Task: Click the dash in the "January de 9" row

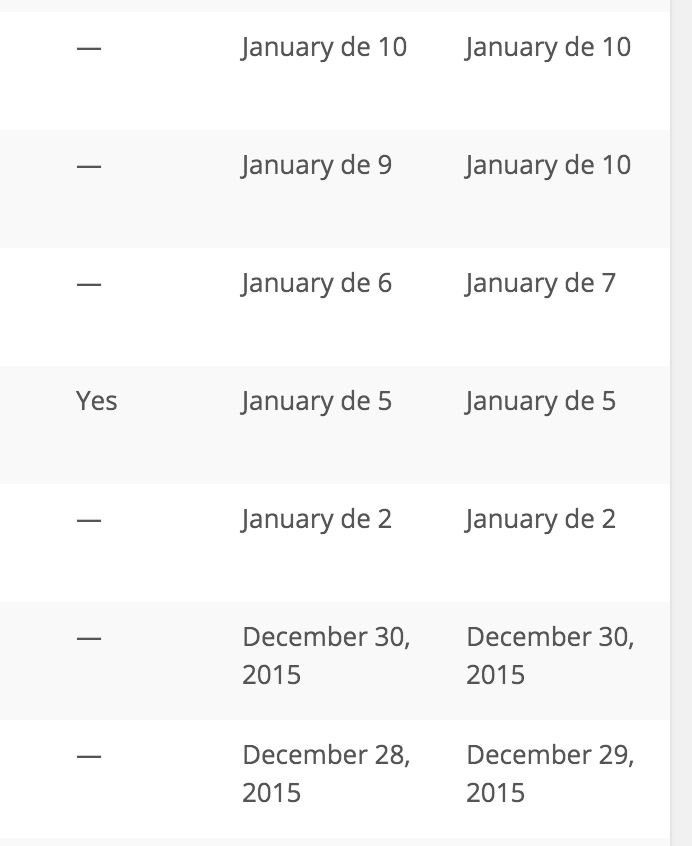Action: (89, 166)
